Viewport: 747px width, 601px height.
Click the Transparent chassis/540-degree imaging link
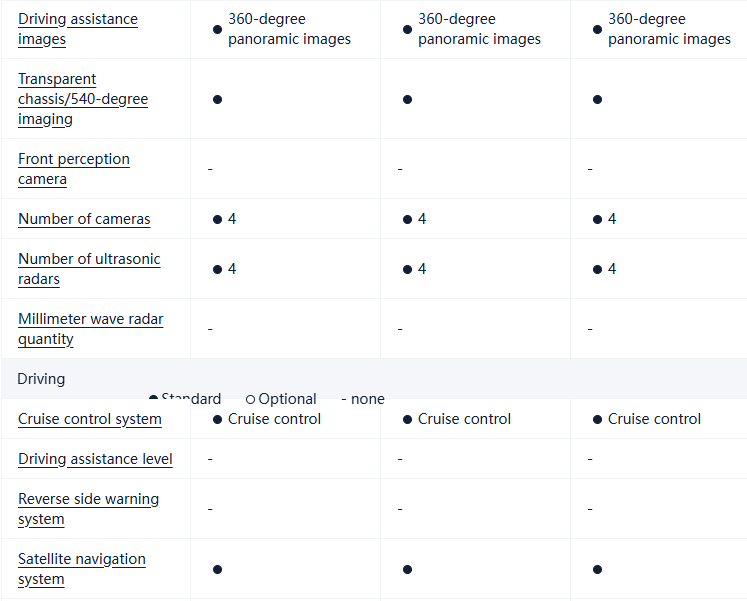click(83, 99)
